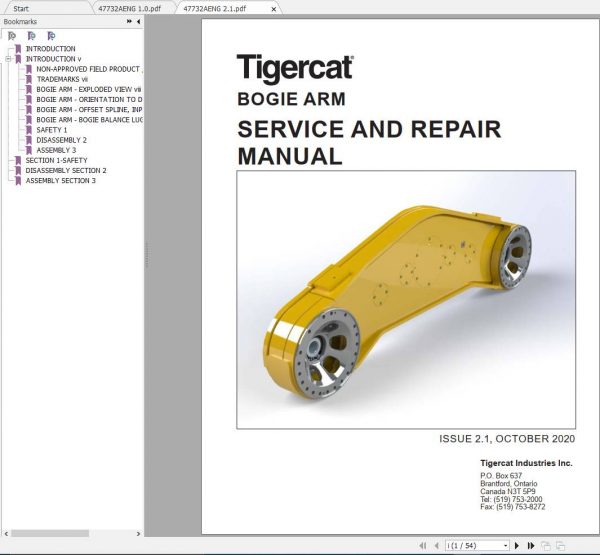Click the bookmark icon beside SAFETY 1
600x555 pixels.
29,130
